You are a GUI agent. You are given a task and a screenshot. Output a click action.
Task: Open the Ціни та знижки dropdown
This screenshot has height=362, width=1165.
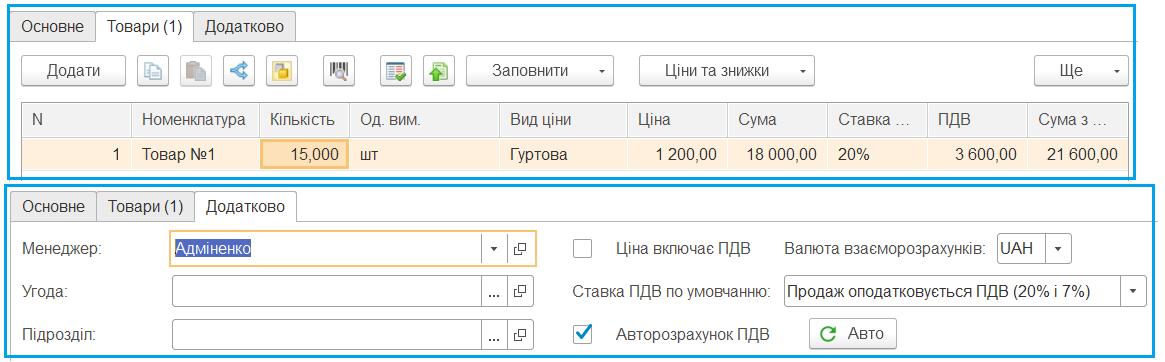727,71
